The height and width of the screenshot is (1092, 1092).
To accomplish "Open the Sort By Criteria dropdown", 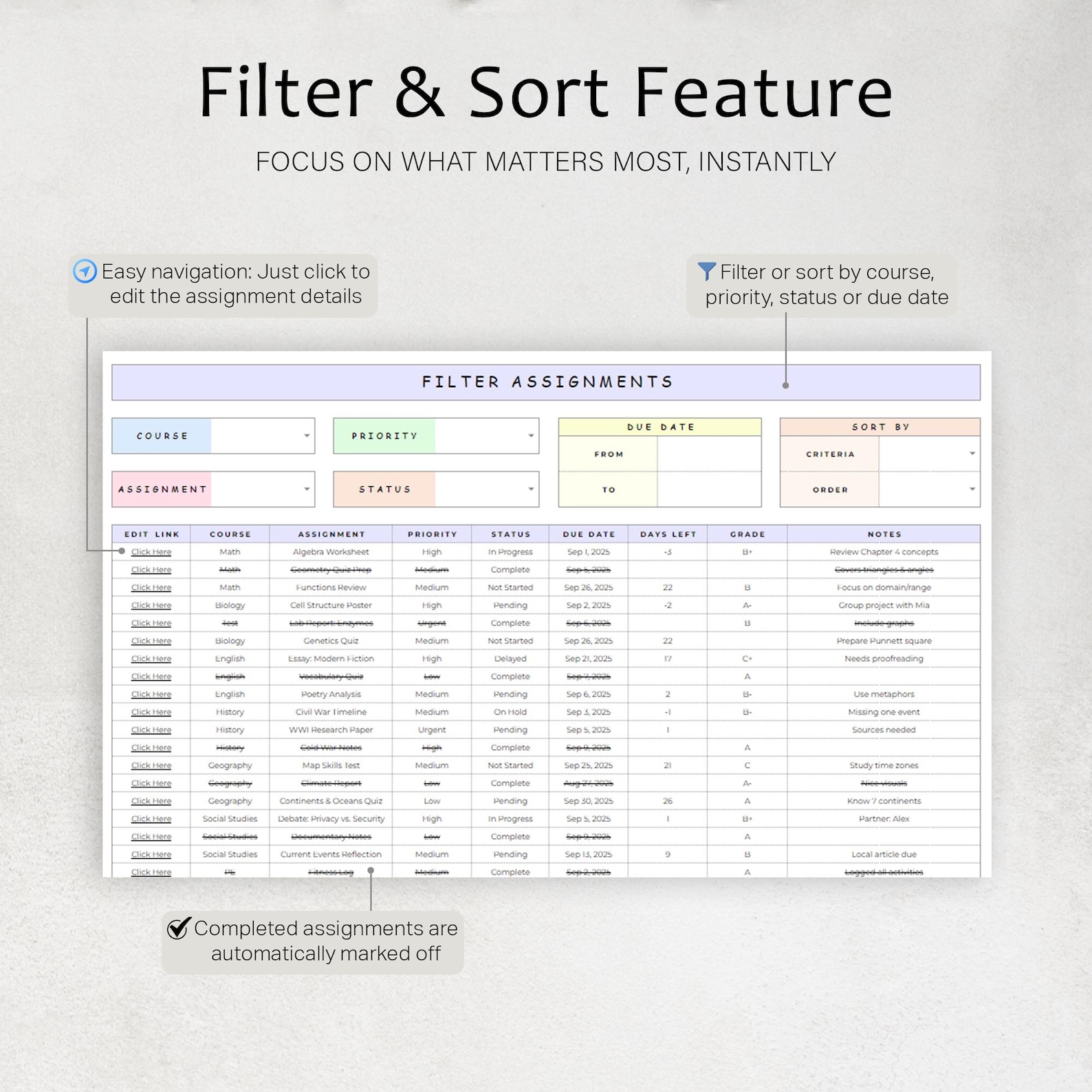I will click(x=972, y=454).
